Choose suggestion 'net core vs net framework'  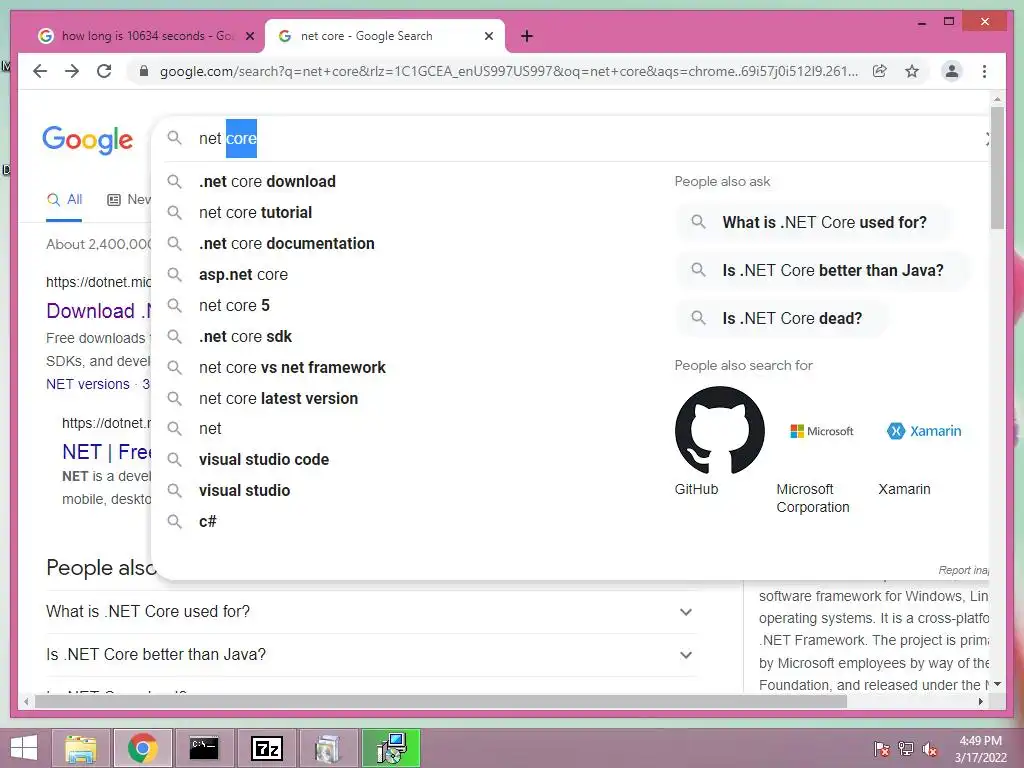pyautogui.click(x=292, y=368)
